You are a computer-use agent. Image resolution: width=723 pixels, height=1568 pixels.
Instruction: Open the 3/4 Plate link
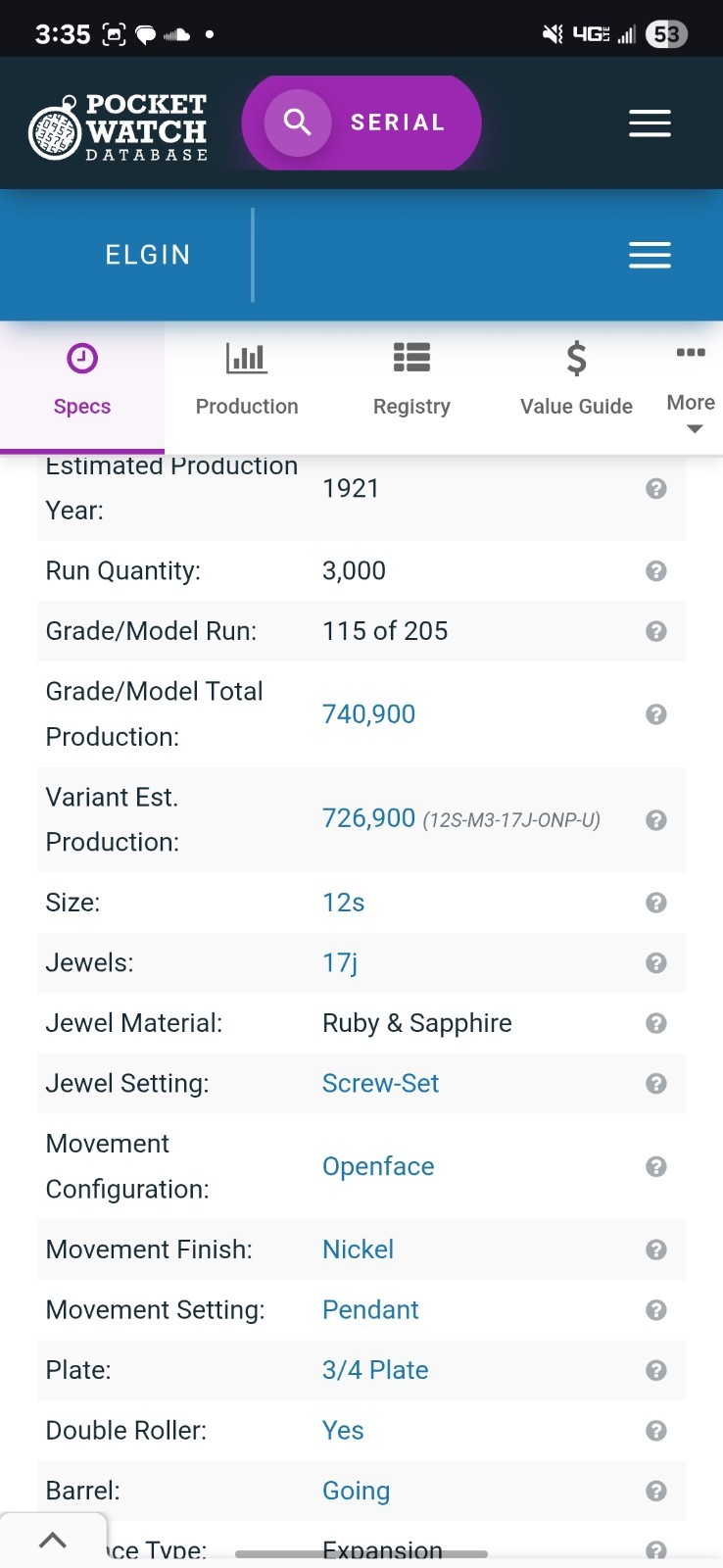375,1370
